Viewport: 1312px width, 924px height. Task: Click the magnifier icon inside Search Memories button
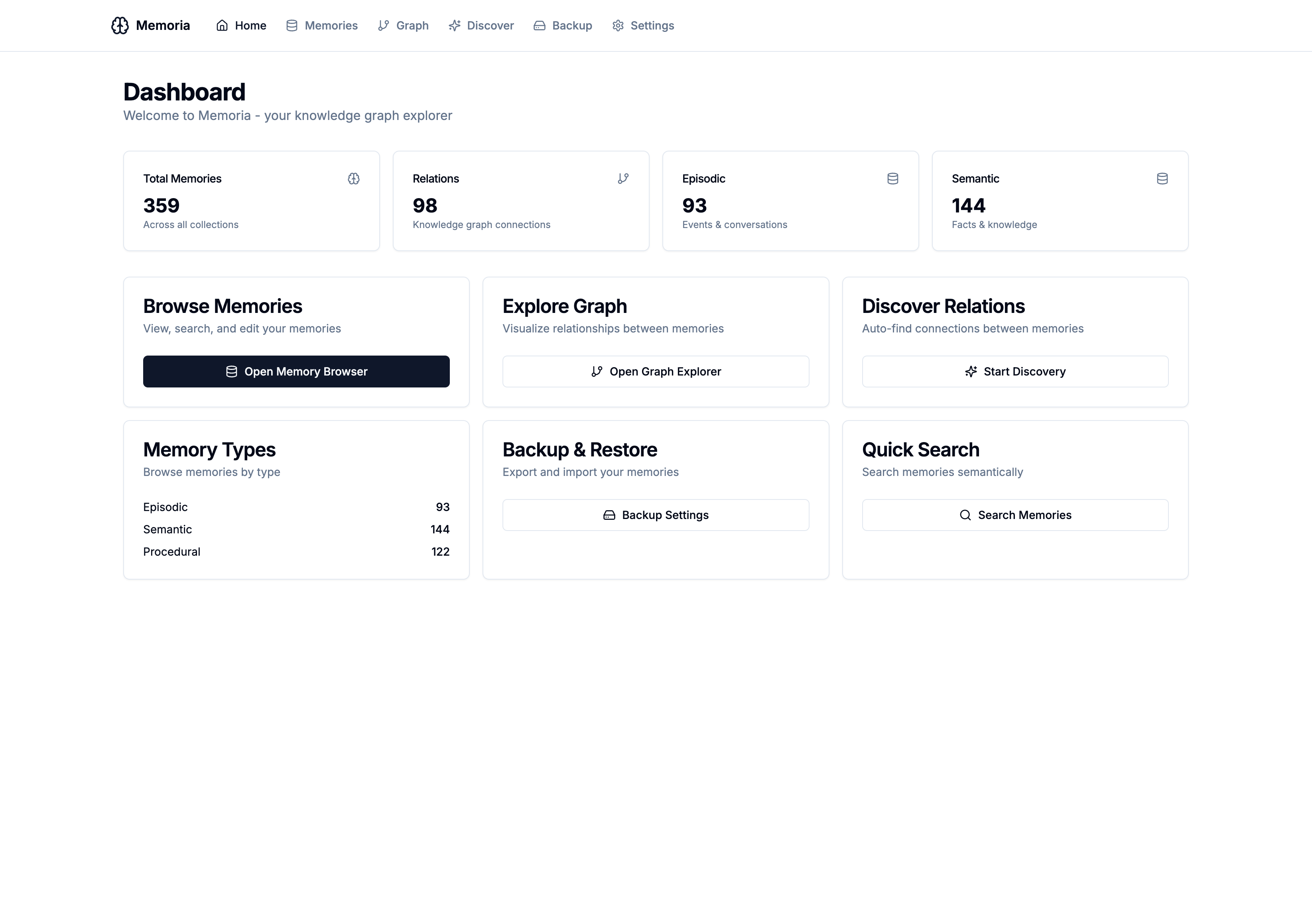(x=966, y=515)
